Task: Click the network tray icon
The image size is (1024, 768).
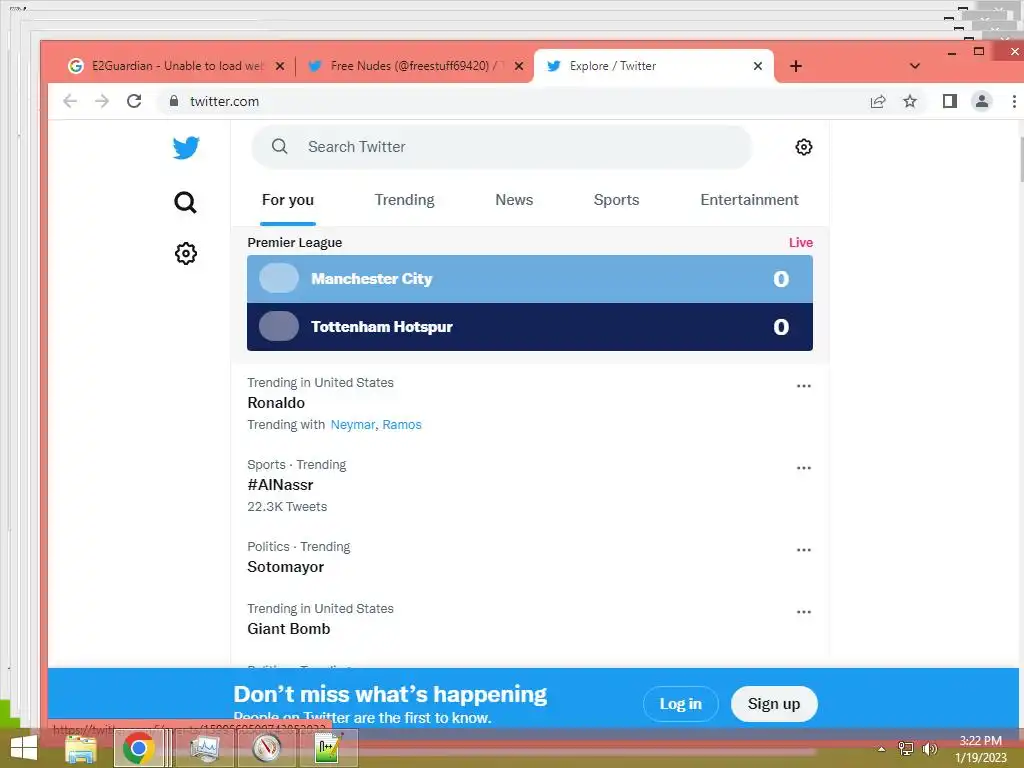Action: click(x=905, y=749)
